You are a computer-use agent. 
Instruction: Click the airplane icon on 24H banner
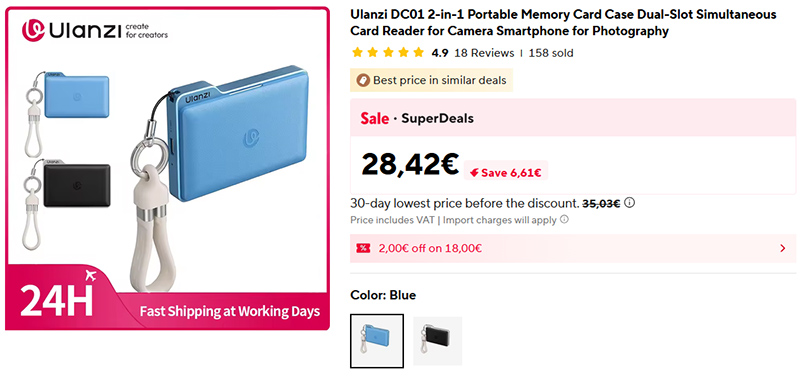[91, 276]
